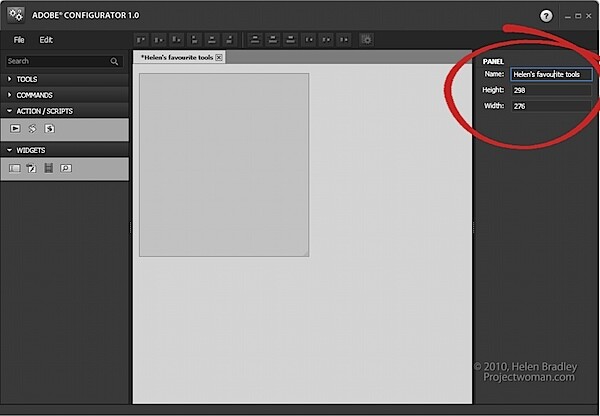
Task: Select the Script File document icon
Action: [49, 129]
